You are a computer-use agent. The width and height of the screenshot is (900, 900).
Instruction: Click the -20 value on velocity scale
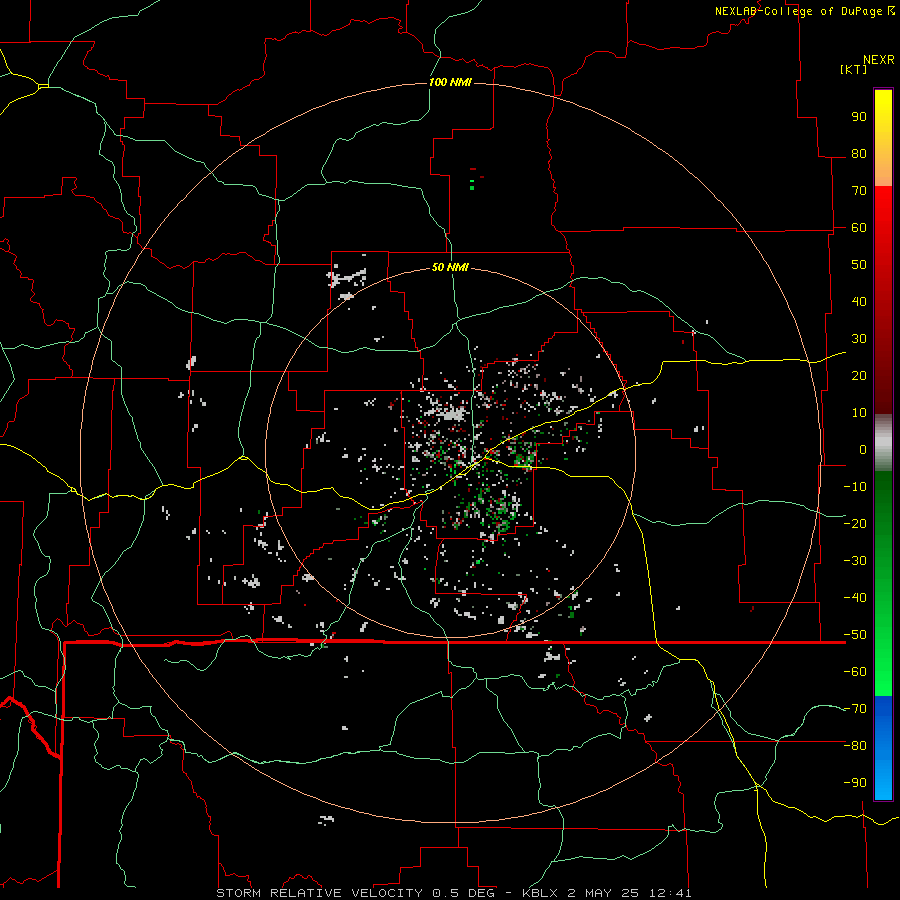point(855,524)
